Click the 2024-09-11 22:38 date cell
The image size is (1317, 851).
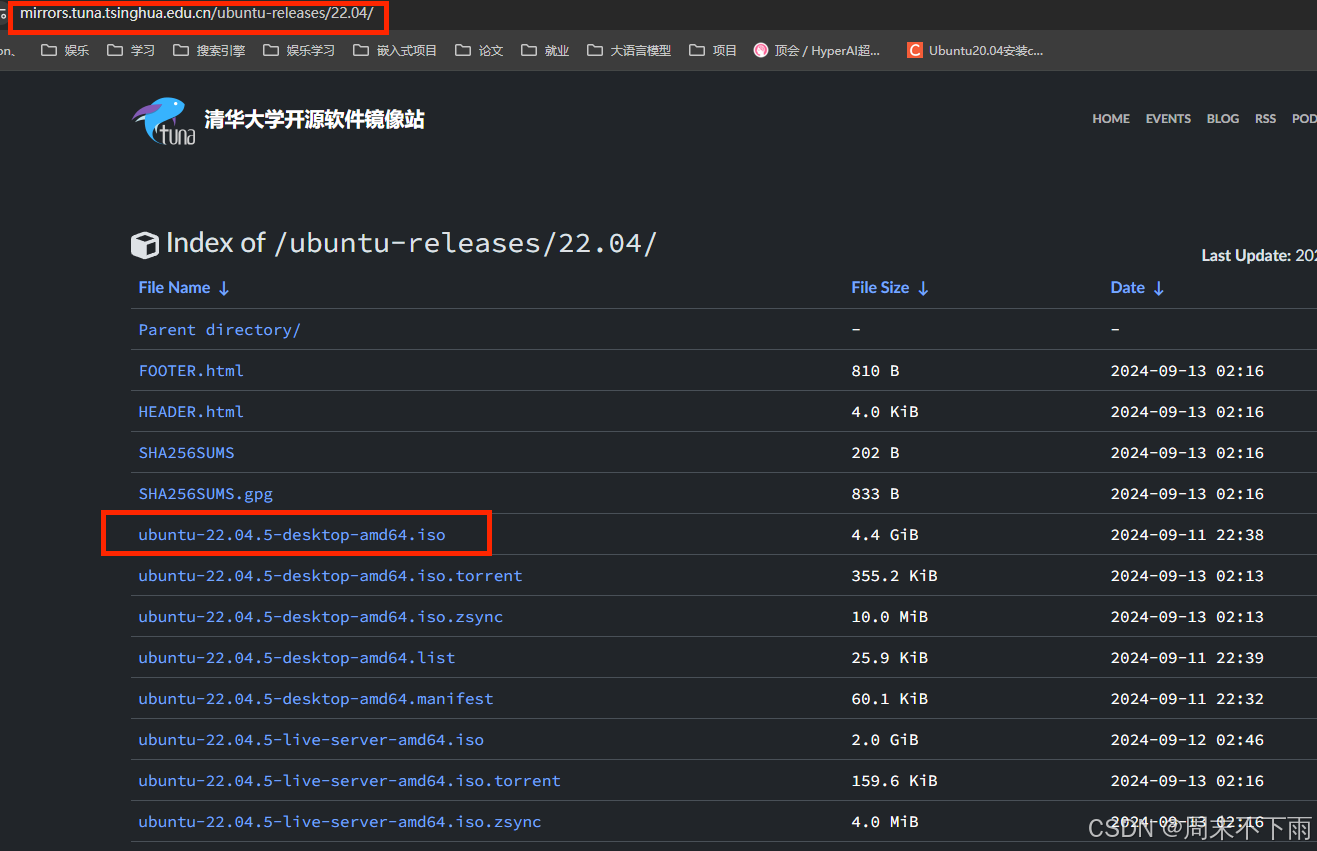[x=1187, y=535]
